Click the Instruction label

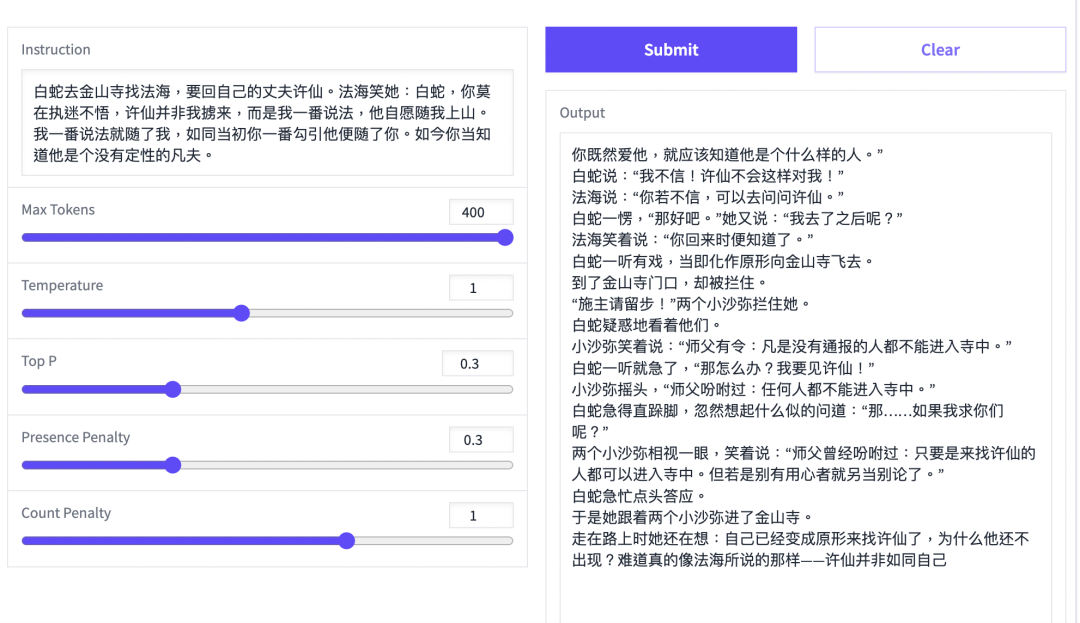tap(56, 50)
